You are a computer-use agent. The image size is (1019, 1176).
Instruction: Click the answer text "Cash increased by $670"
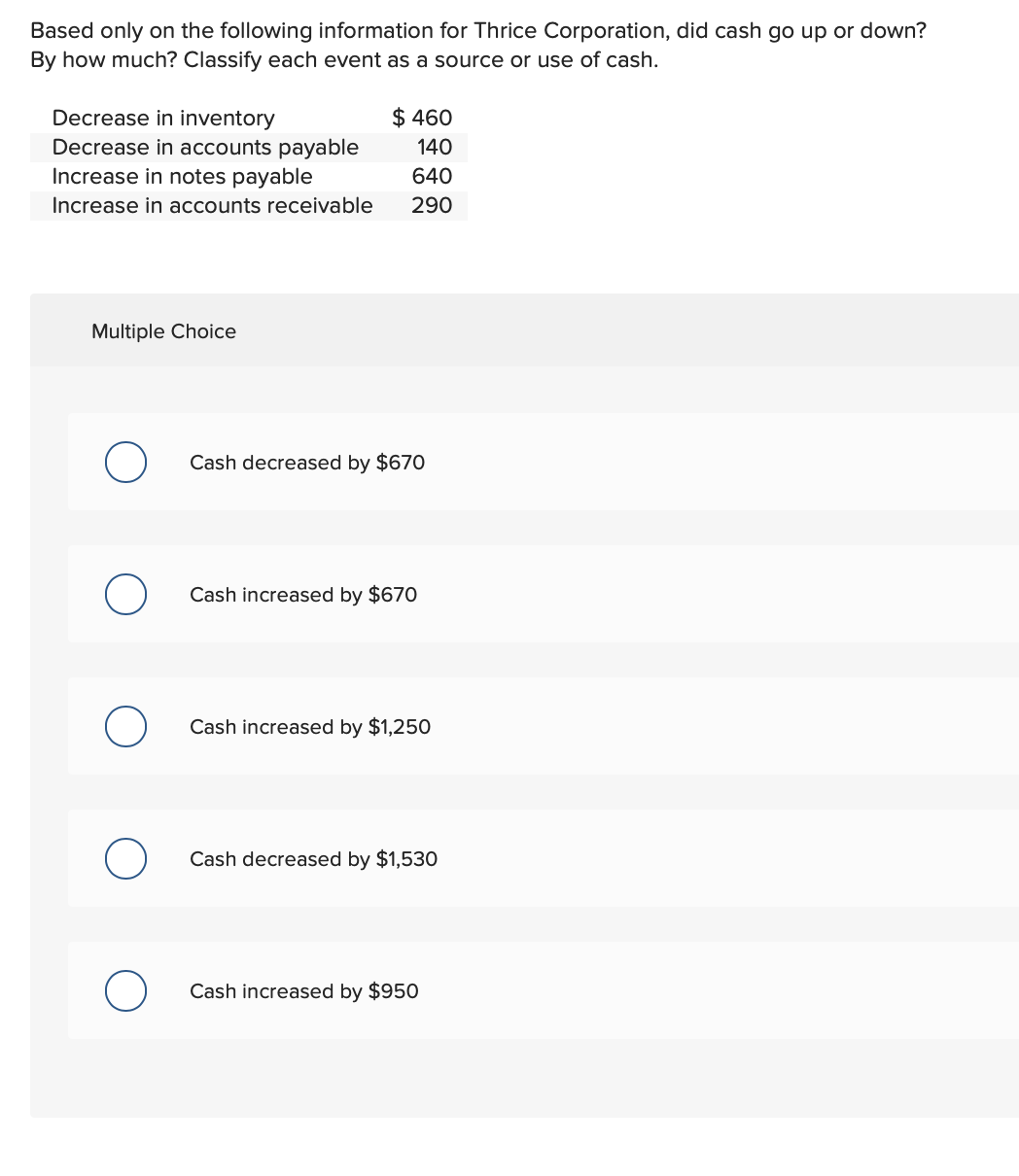pyautogui.click(x=302, y=595)
